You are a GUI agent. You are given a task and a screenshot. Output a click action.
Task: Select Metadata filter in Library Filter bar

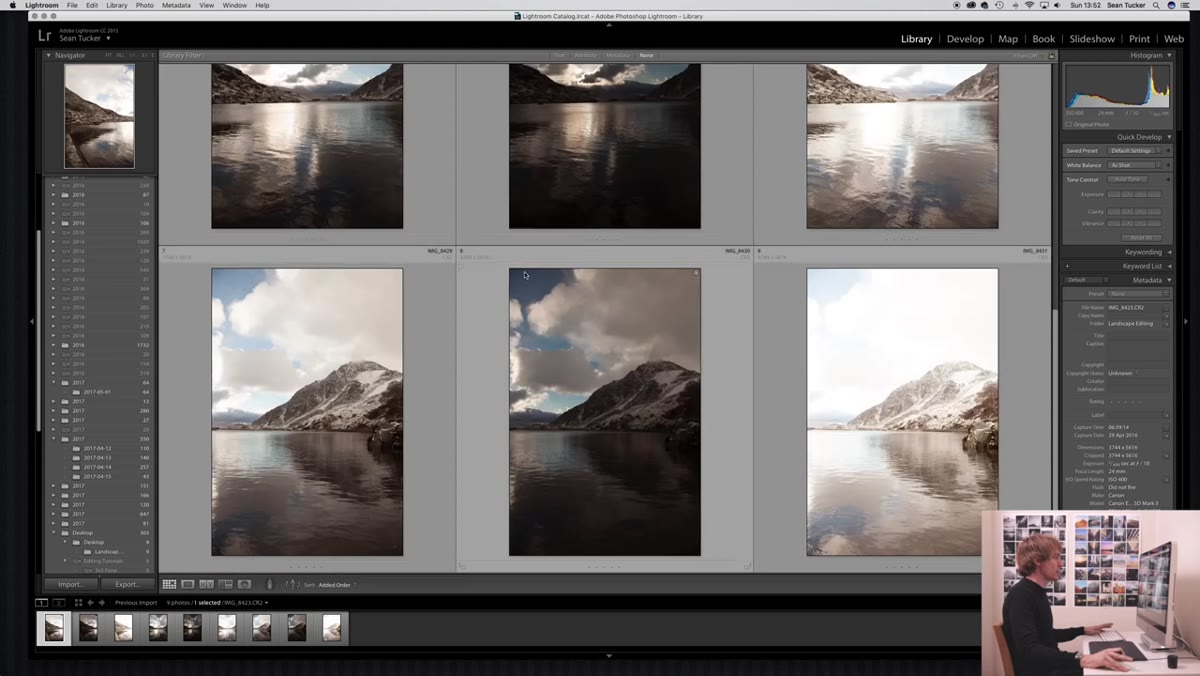click(x=618, y=55)
